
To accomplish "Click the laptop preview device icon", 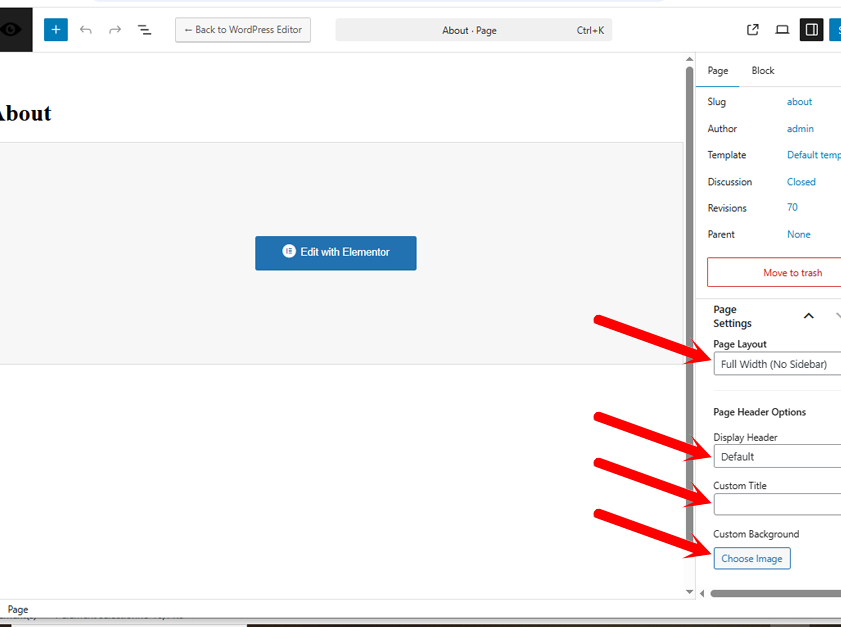I will pyautogui.click(x=782, y=30).
